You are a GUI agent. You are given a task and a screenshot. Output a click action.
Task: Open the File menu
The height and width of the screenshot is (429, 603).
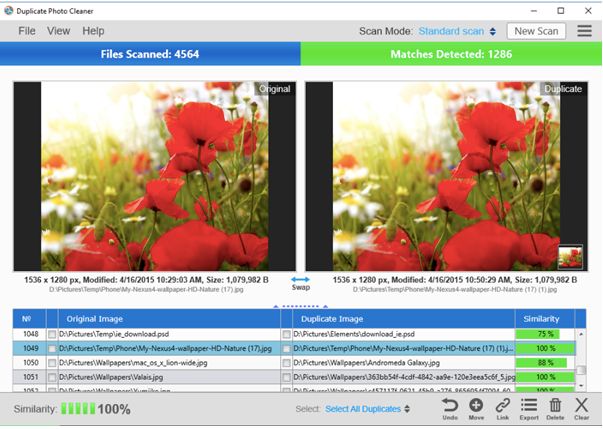(x=27, y=31)
